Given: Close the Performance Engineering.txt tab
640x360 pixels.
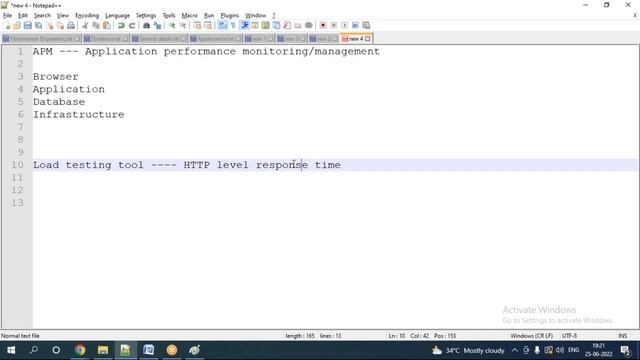Looking at the screenshot, I should 77,39.
